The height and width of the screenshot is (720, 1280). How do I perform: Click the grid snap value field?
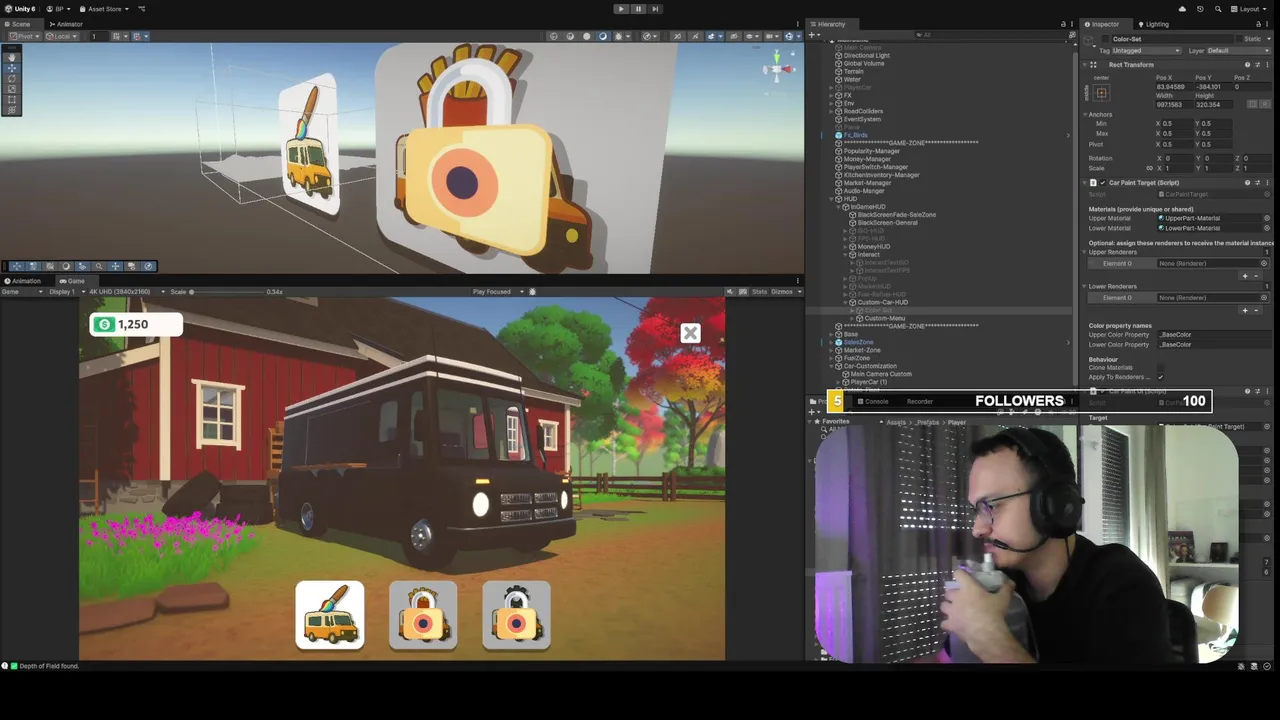(98, 36)
